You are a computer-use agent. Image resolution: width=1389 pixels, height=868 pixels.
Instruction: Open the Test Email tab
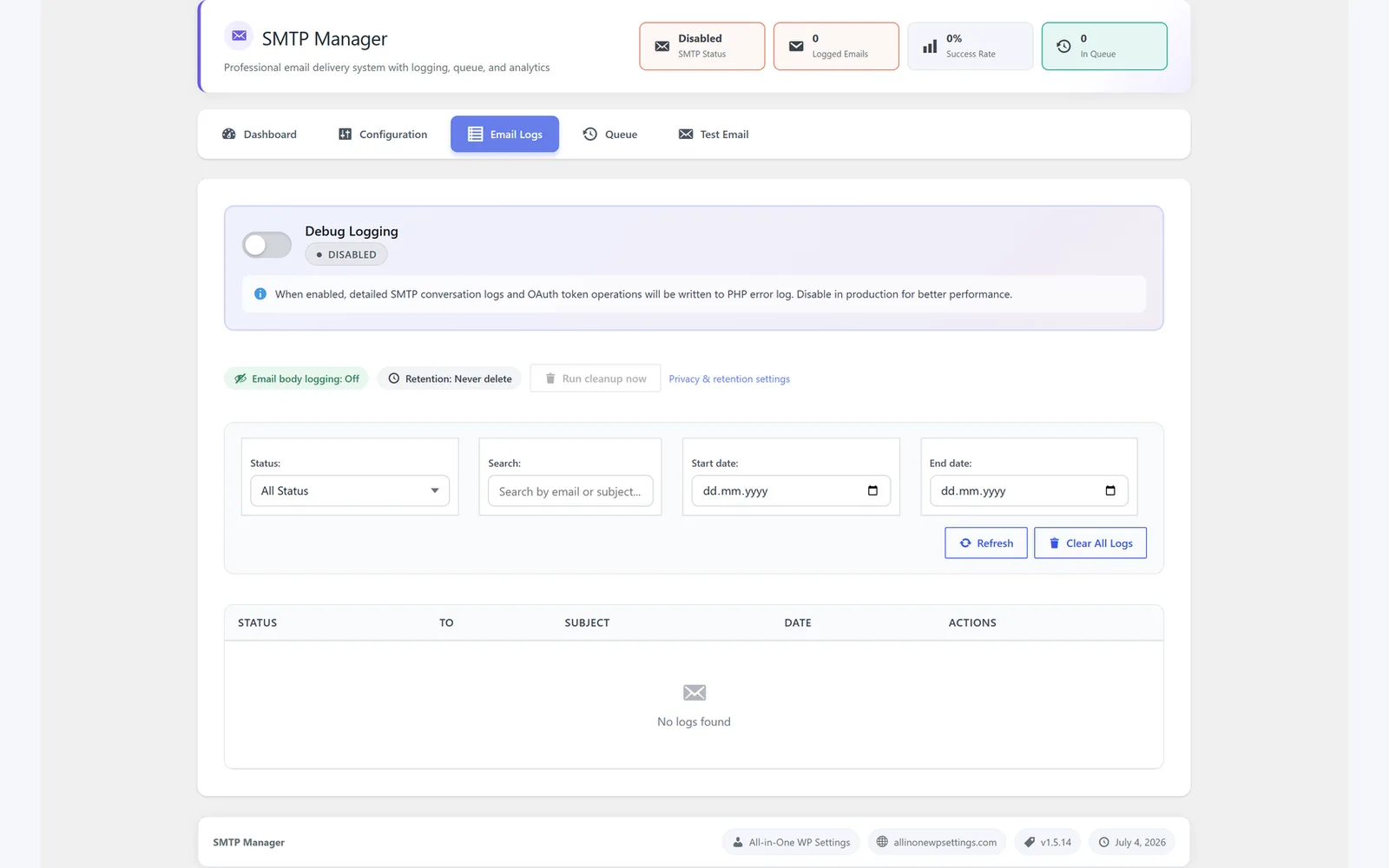click(x=714, y=134)
